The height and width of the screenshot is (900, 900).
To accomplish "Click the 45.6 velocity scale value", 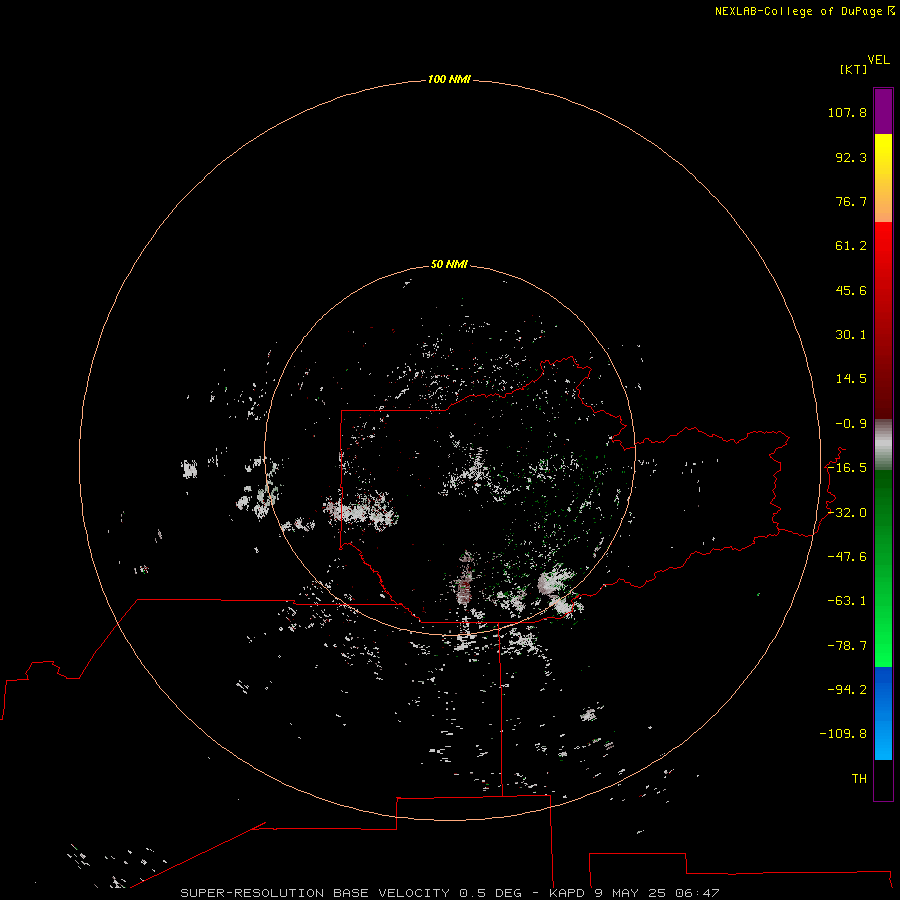I will (851, 290).
